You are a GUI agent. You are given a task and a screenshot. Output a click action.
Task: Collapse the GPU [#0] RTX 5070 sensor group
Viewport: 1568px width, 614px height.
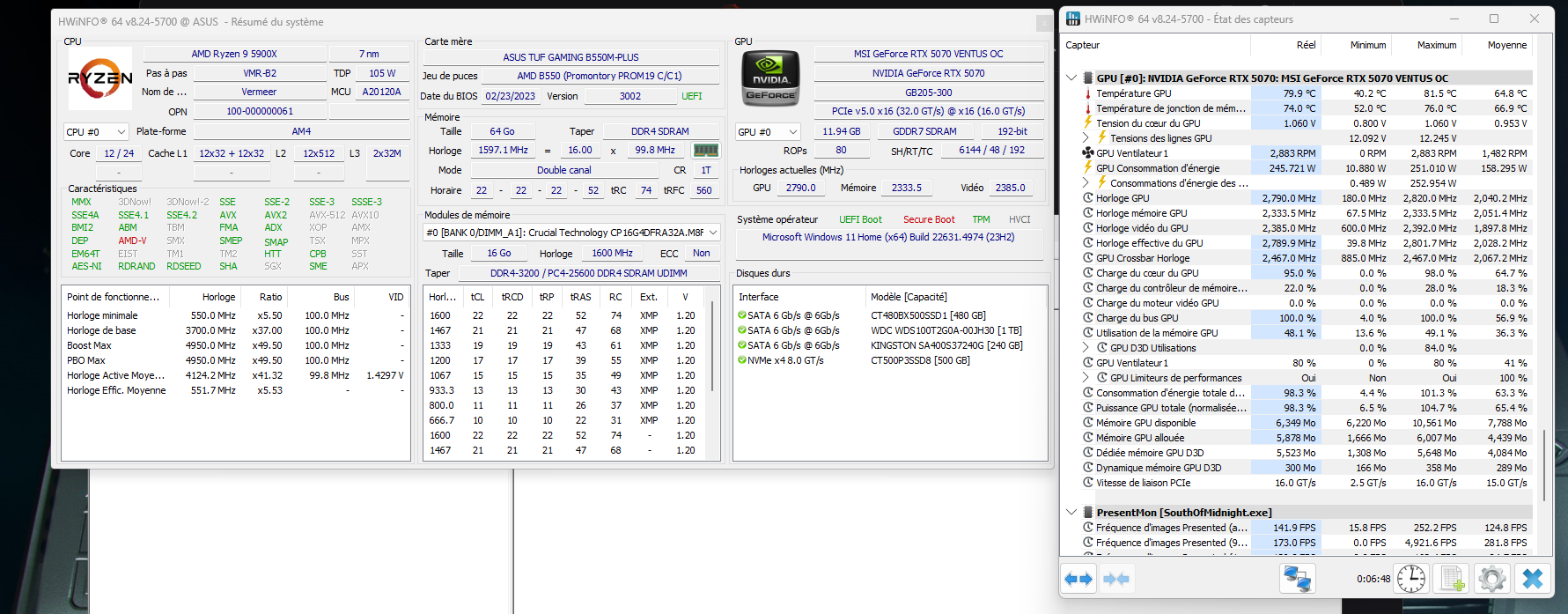1071,78
